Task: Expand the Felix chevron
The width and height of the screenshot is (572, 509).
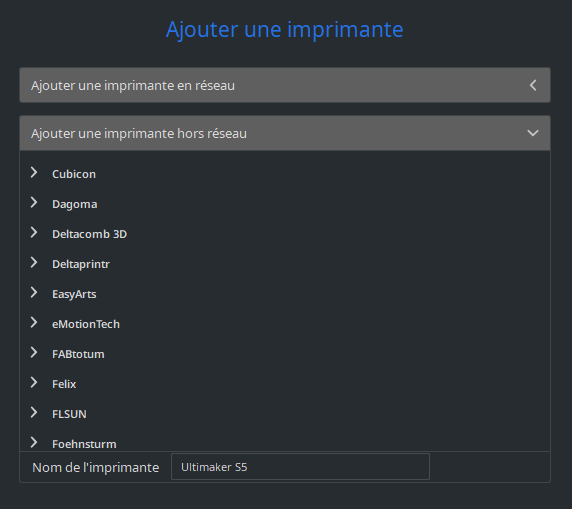Action: click(x=34, y=382)
